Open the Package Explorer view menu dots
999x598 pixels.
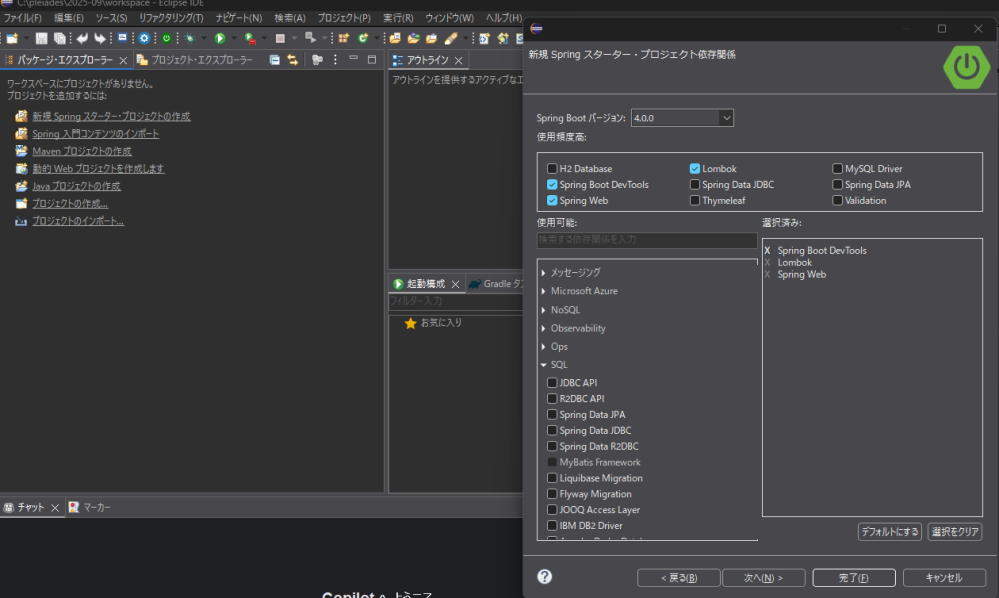point(336,60)
